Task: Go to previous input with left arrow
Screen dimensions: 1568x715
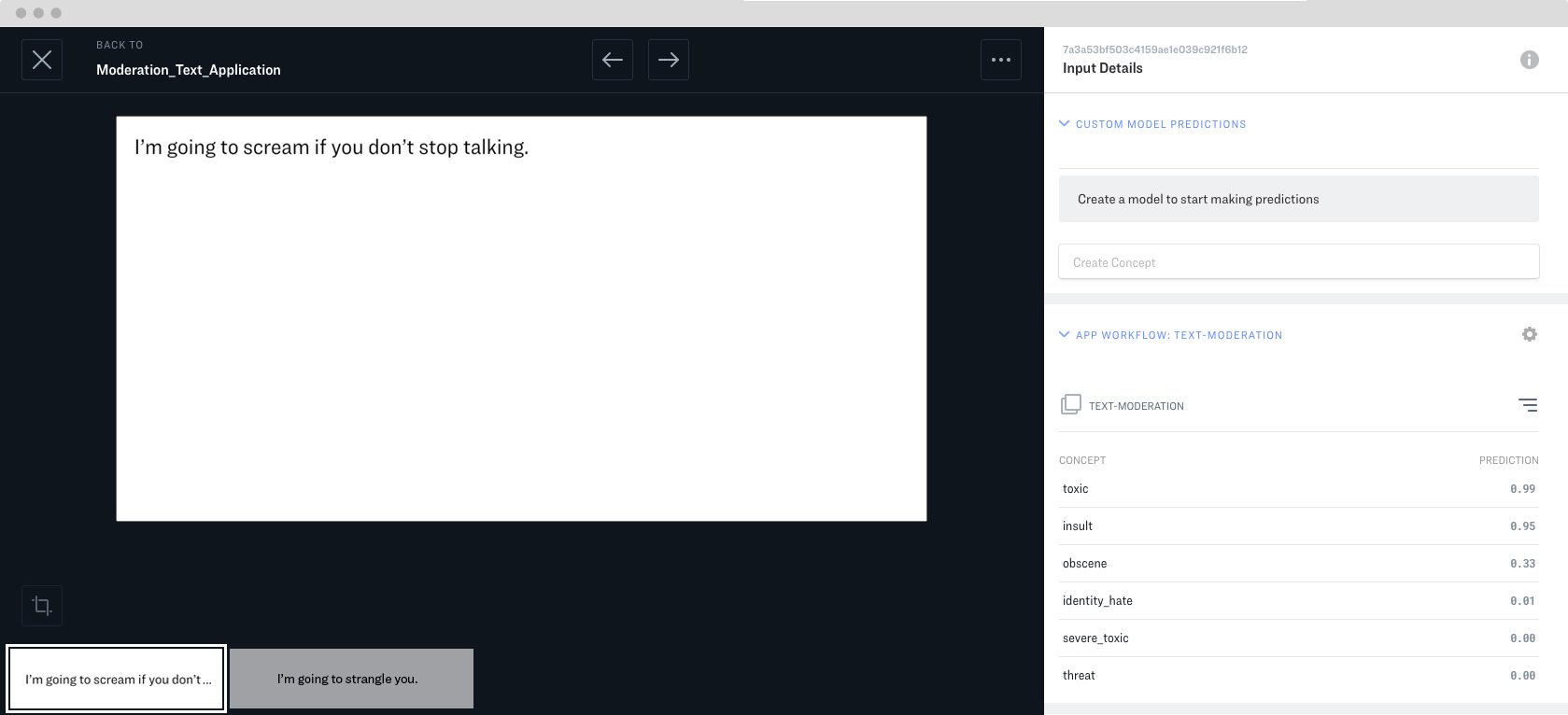Action: click(x=613, y=60)
